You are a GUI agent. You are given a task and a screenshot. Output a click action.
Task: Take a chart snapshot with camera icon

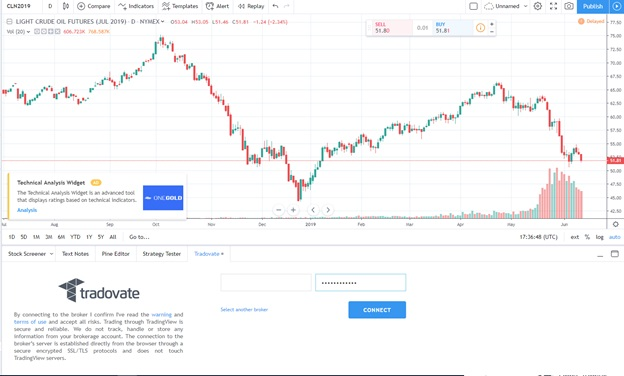[569, 6]
